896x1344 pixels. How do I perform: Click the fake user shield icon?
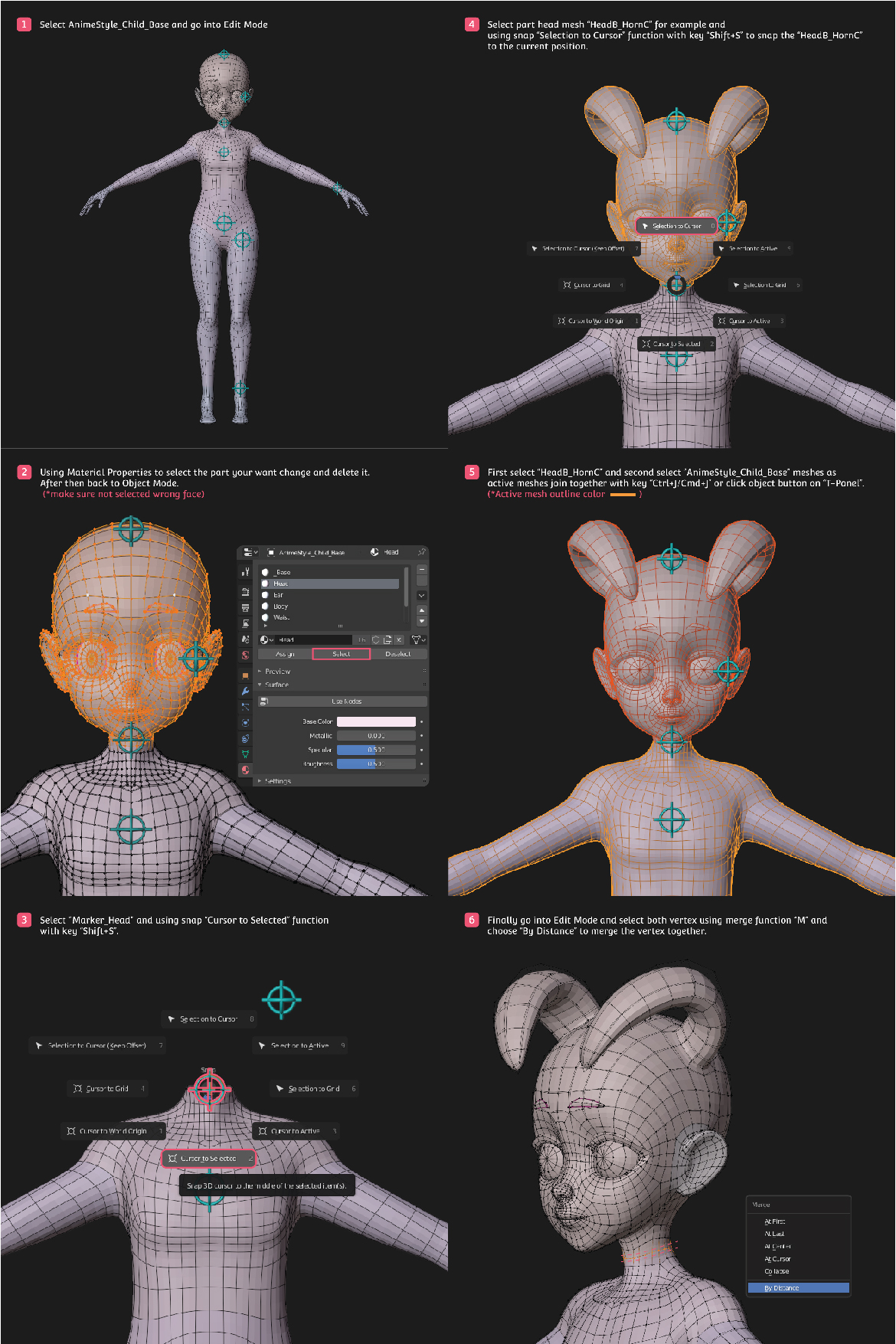coord(375,639)
